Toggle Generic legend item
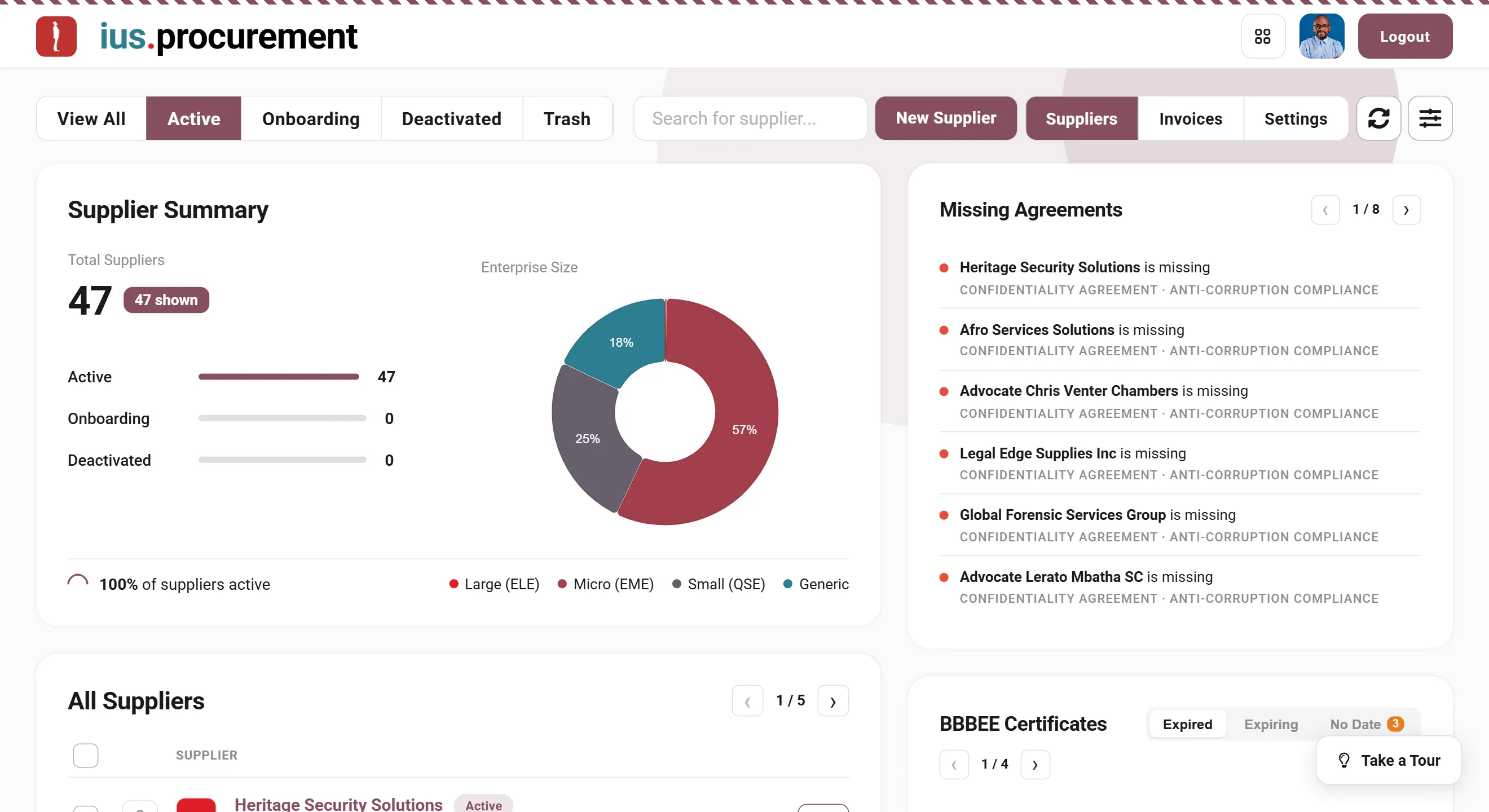Screen dimensions: 1489x812 [x=816, y=584]
